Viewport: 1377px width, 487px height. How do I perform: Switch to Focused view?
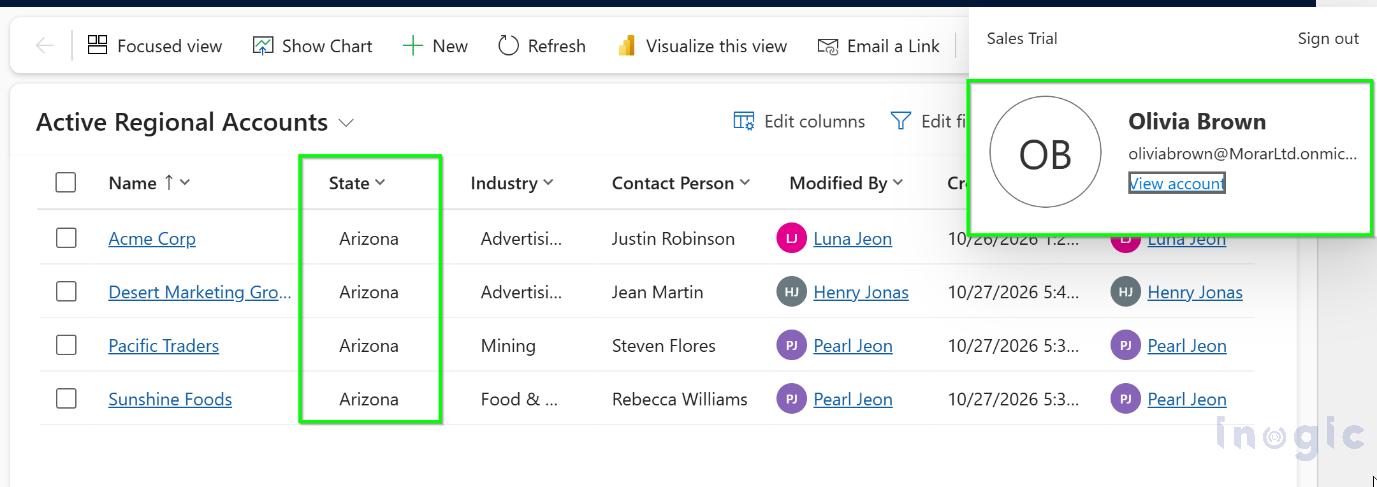click(x=155, y=46)
